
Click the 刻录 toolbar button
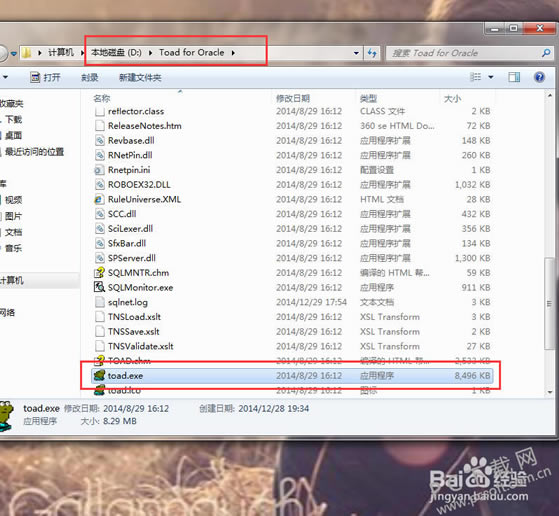pyautogui.click(x=89, y=77)
